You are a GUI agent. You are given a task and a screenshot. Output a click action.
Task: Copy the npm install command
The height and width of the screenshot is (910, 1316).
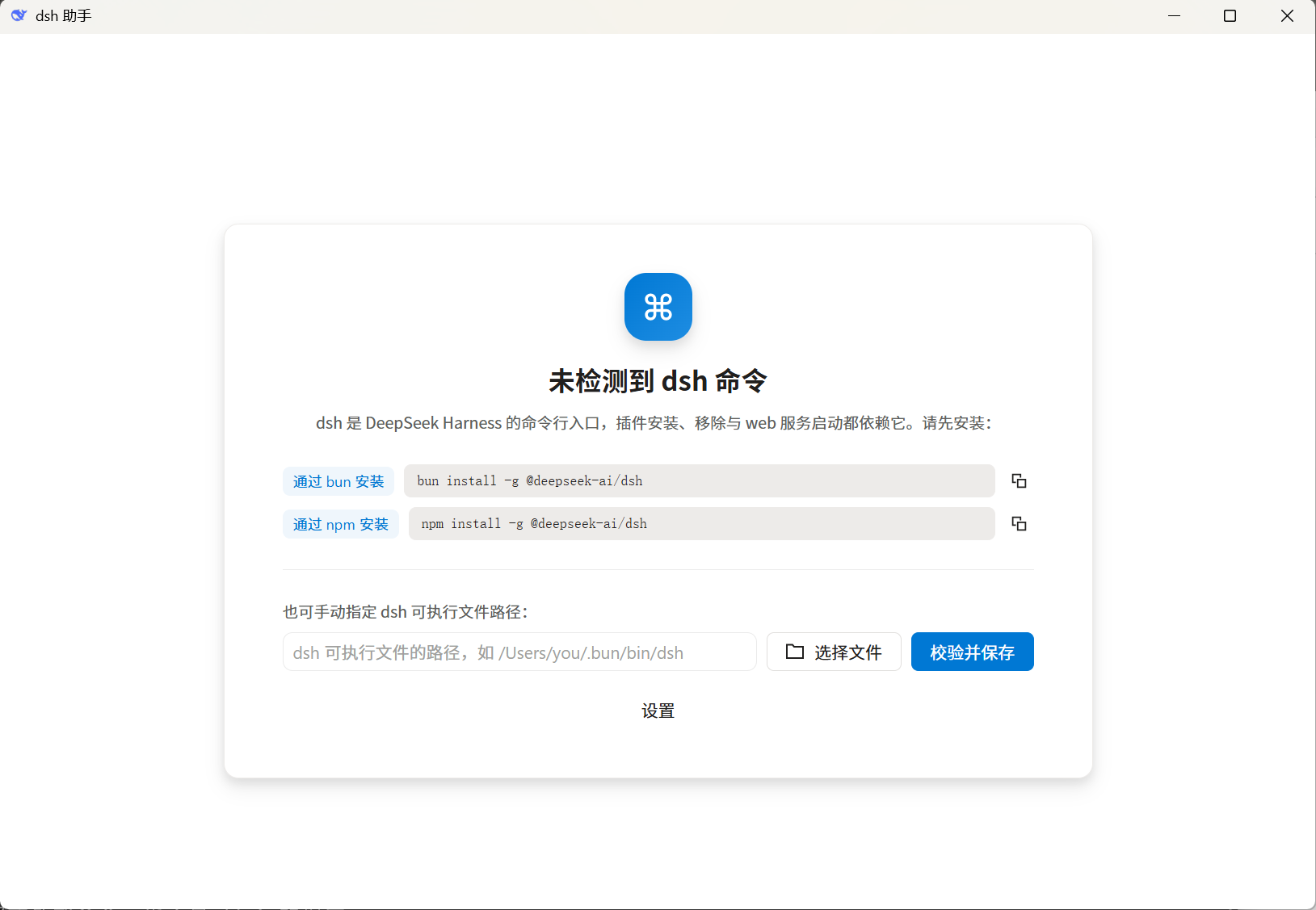click(x=1019, y=524)
